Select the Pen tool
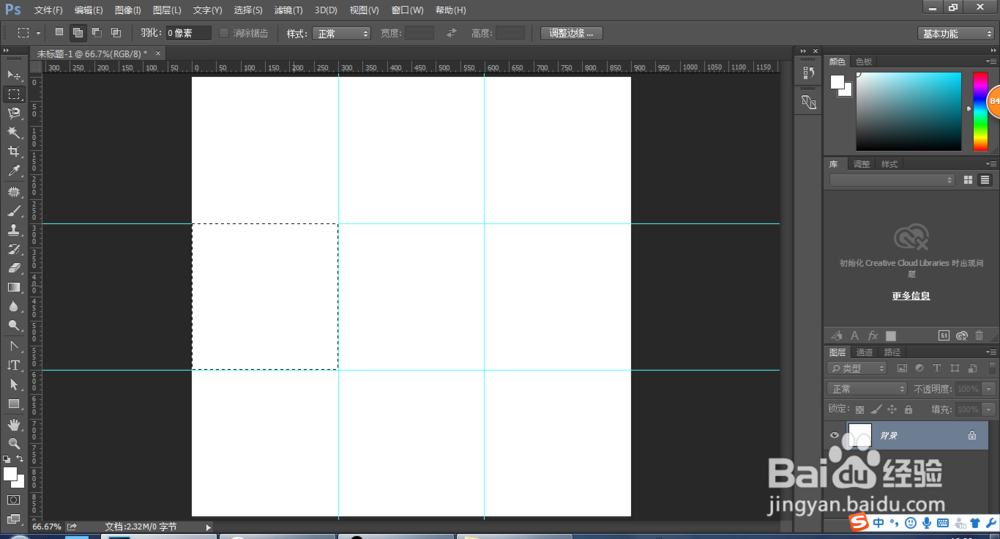The width and height of the screenshot is (1000, 539). [13, 346]
